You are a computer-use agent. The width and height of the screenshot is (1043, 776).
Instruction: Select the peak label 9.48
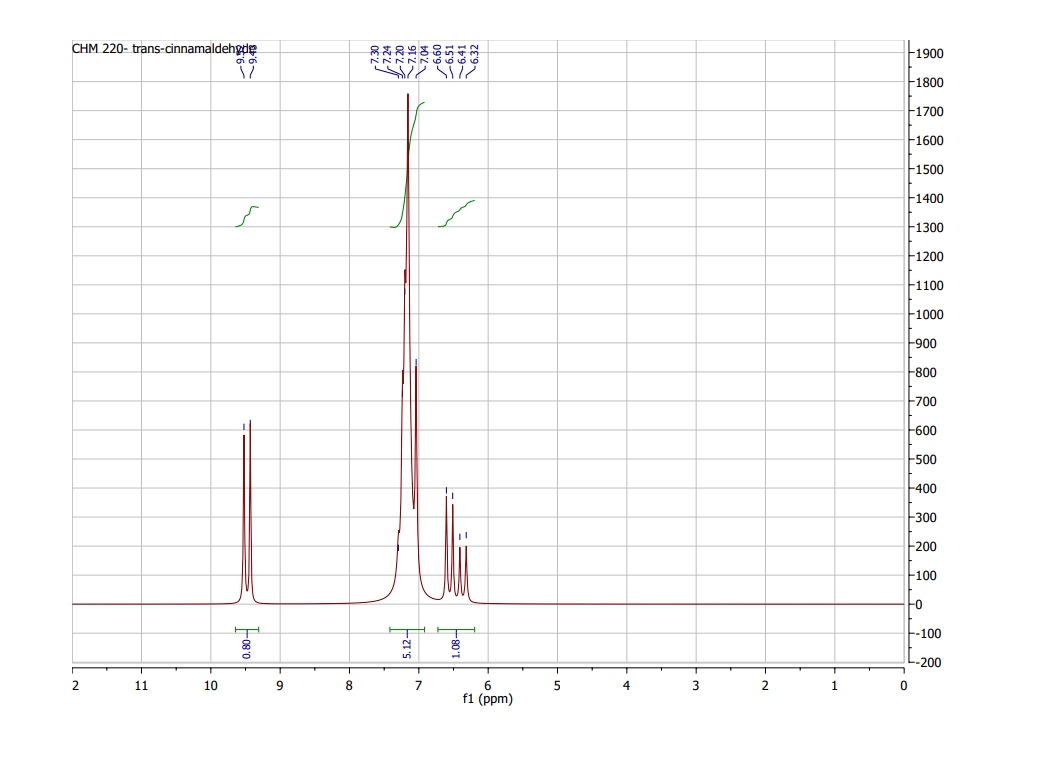[240, 55]
